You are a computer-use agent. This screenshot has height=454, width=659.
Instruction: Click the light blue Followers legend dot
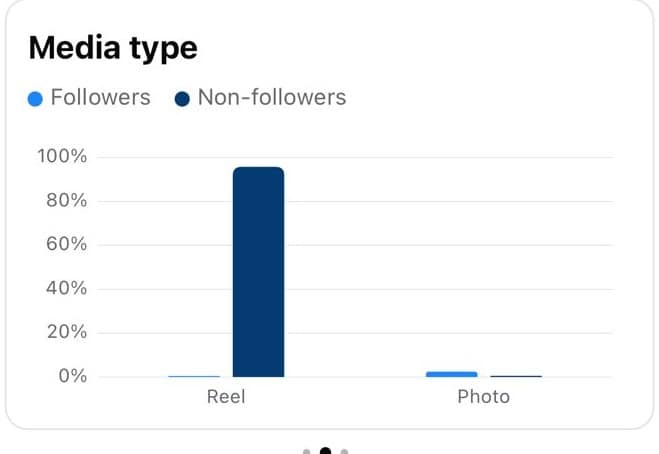35,98
